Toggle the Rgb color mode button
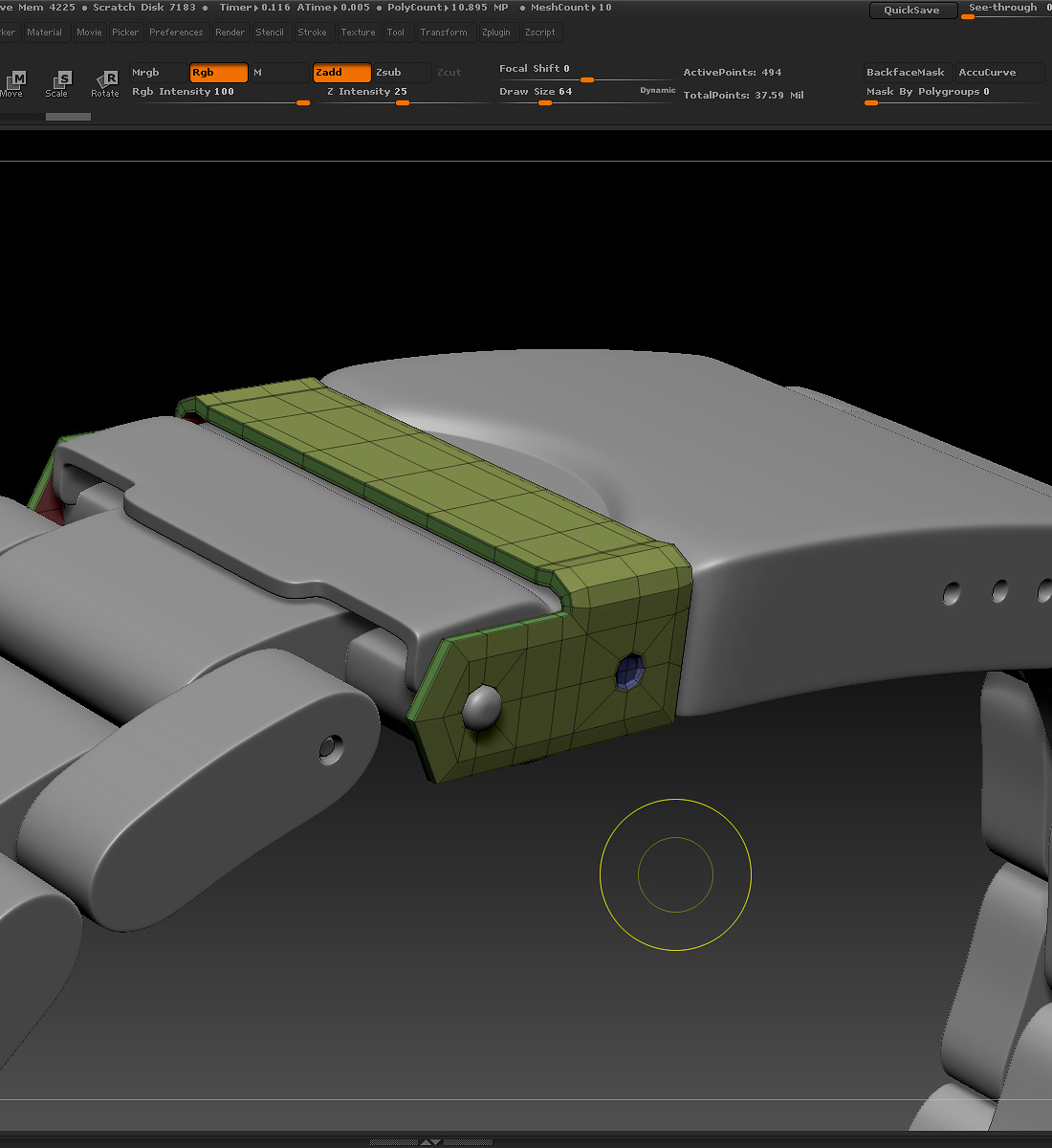The height and width of the screenshot is (1148, 1052). tap(219, 73)
